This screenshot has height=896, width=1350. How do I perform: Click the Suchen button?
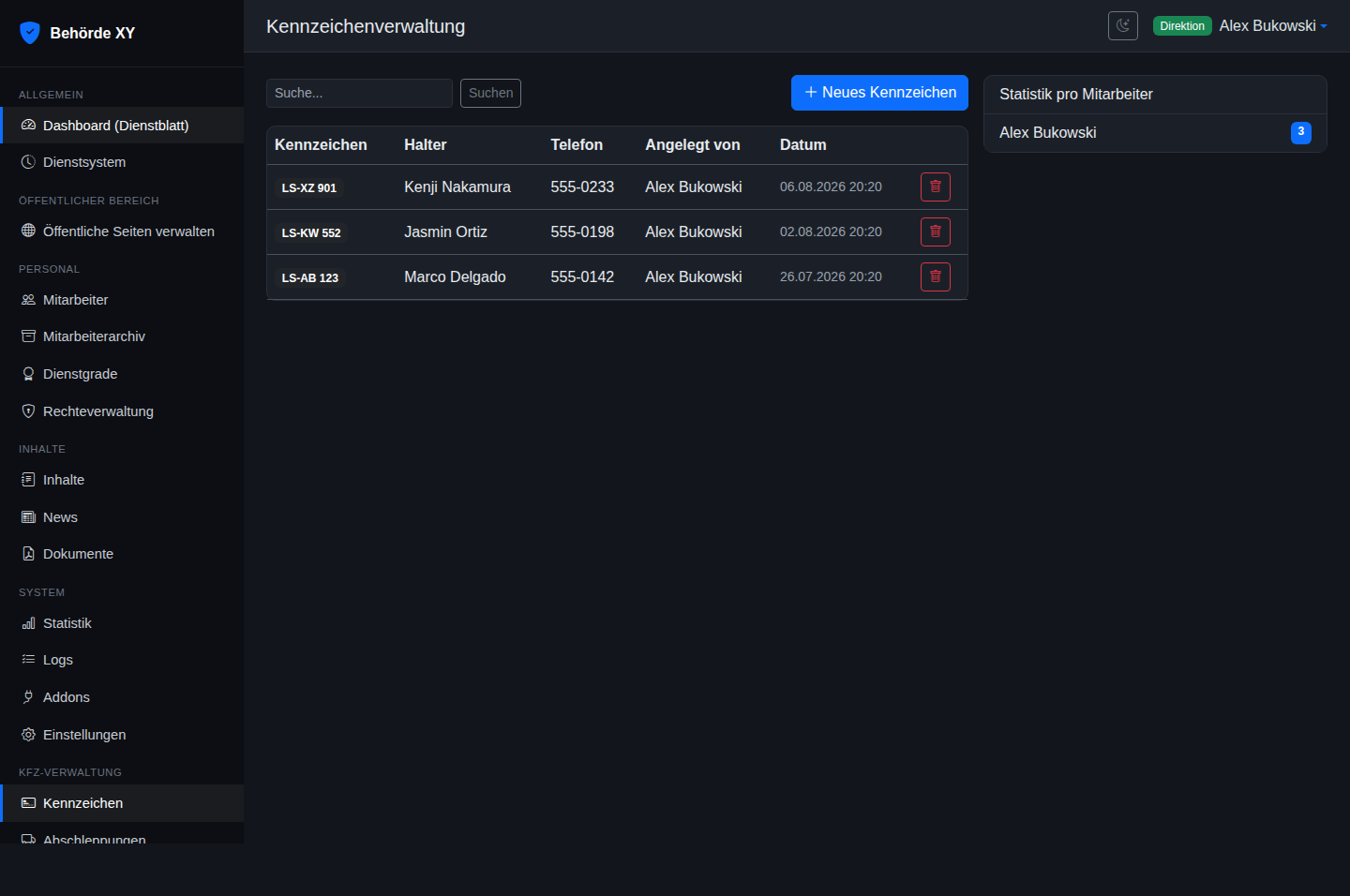[490, 93]
